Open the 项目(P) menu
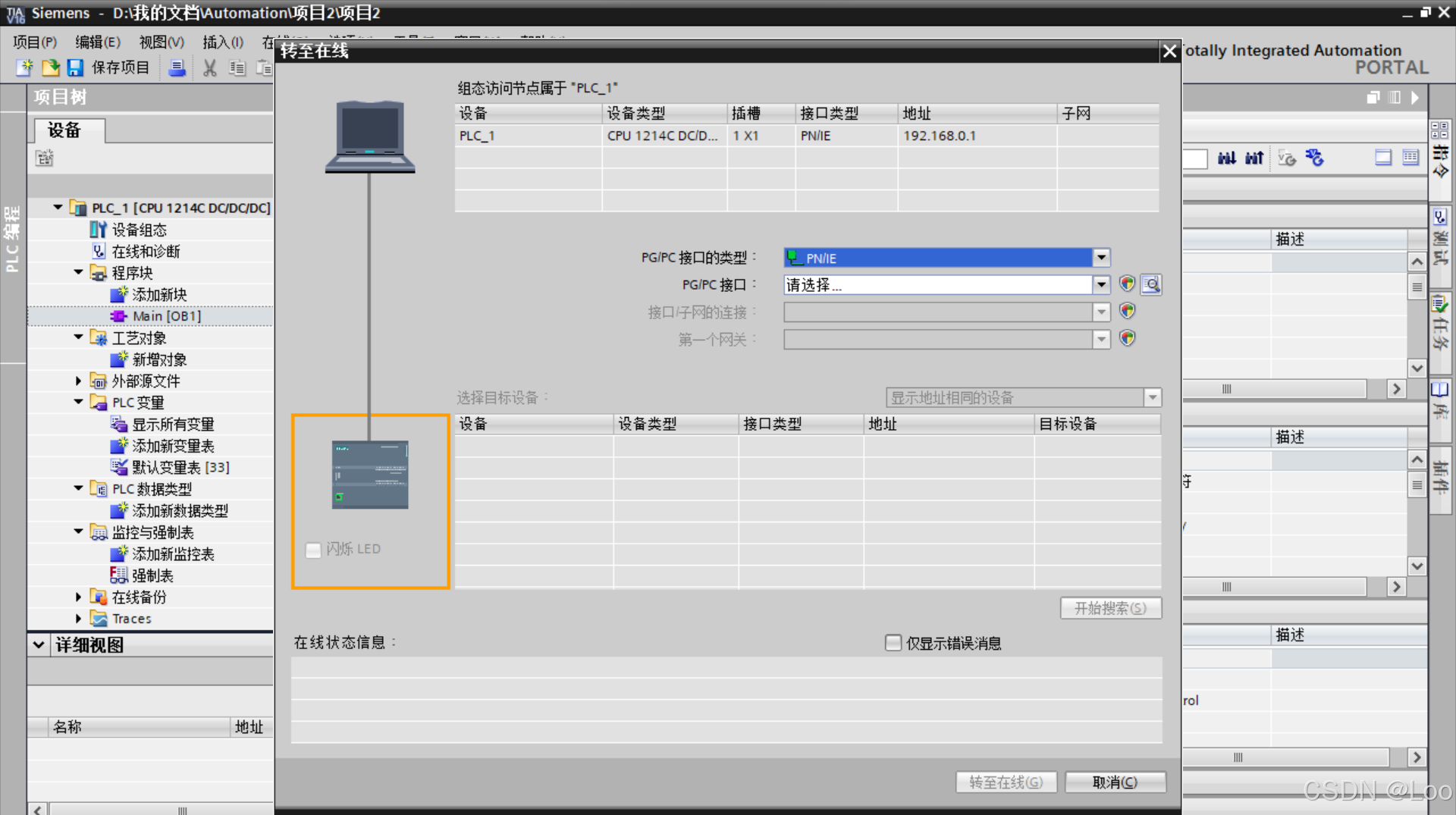Image resolution: width=1456 pixels, height=815 pixels. coord(35,42)
